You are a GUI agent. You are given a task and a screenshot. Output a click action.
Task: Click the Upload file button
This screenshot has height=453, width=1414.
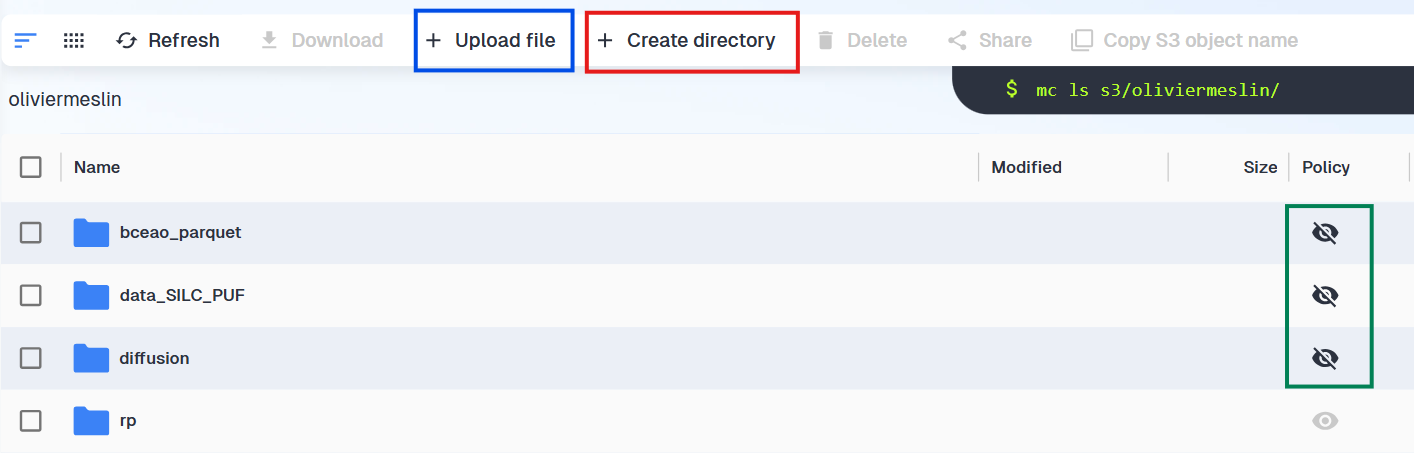click(x=491, y=41)
